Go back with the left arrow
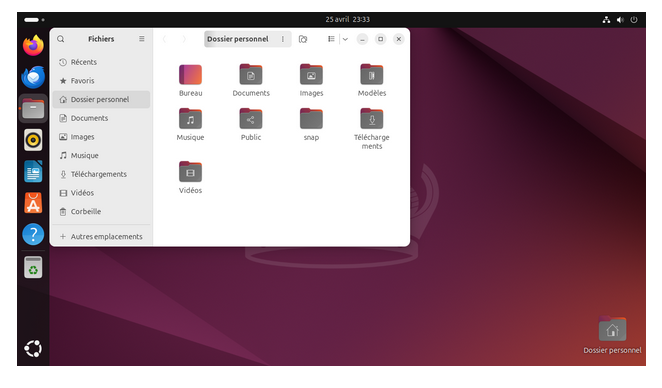This screenshot has height=388, width=662. coord(164,39)
